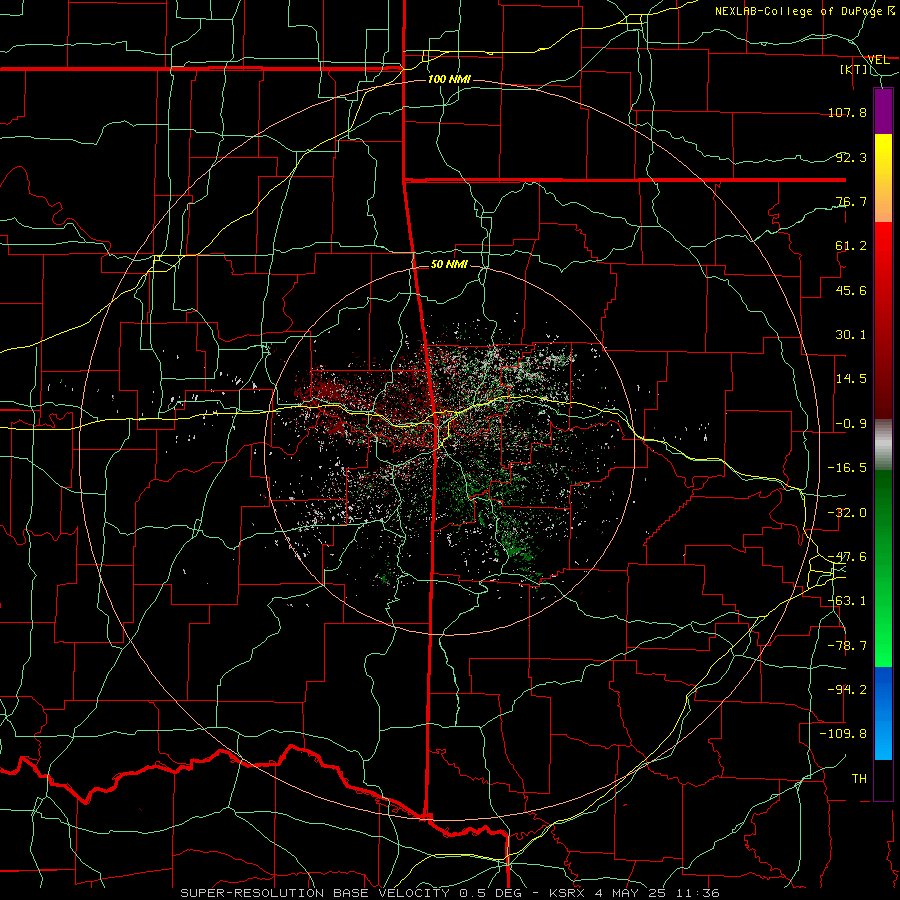
Task: Click the gray near-zero segment of the color bar
Action: coord(883,445)
